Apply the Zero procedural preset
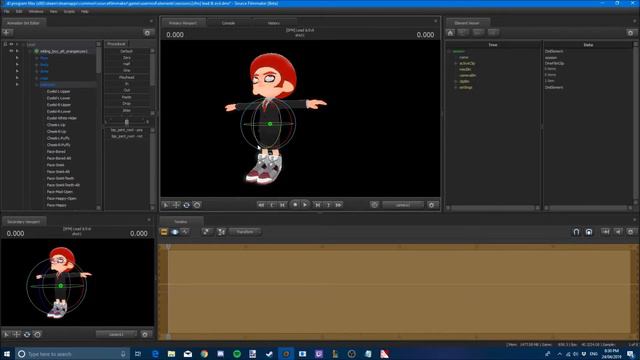Screen dimensions: 640x360 (127, 58)
